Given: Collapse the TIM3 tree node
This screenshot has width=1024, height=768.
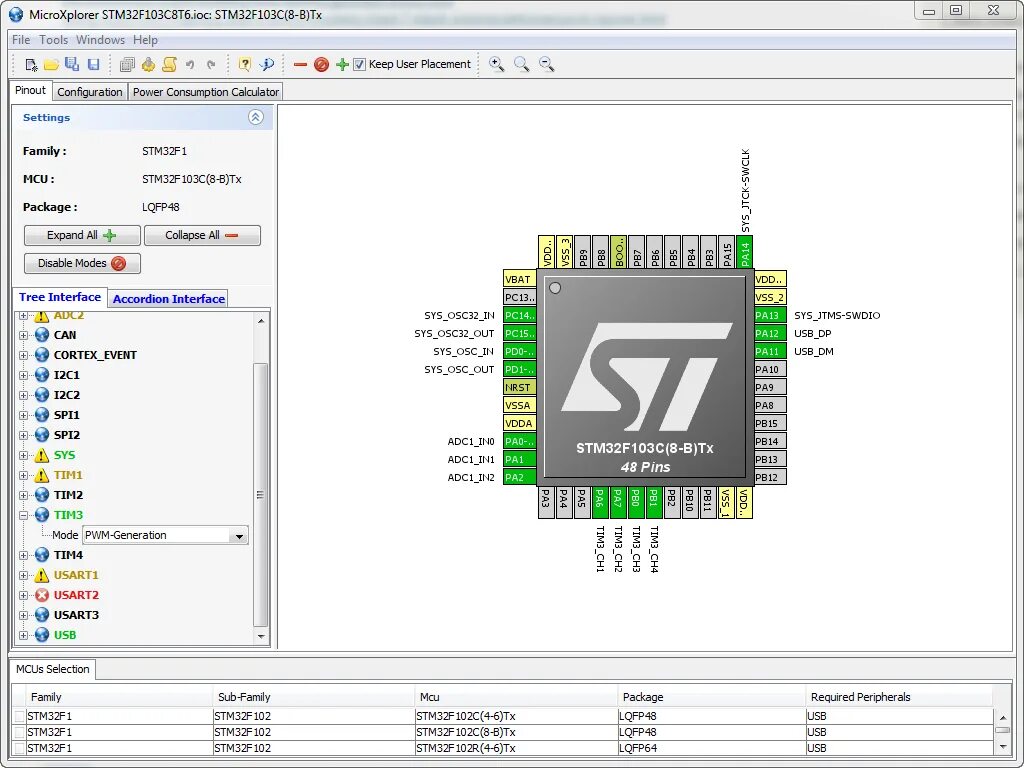Looking at the screenshot, I should point(24,515).
